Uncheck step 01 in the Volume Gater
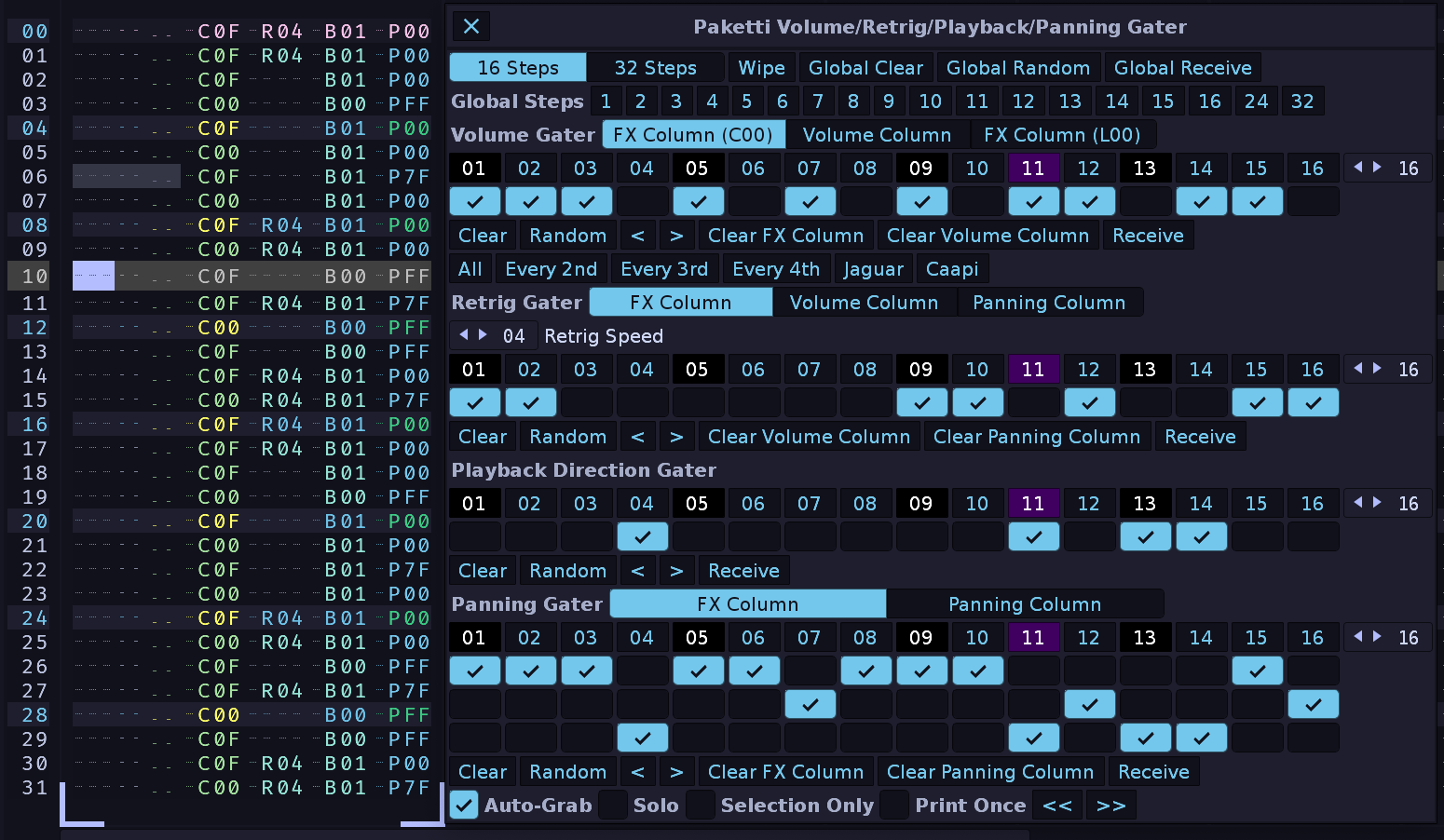1444x840 pixels. 475,201
